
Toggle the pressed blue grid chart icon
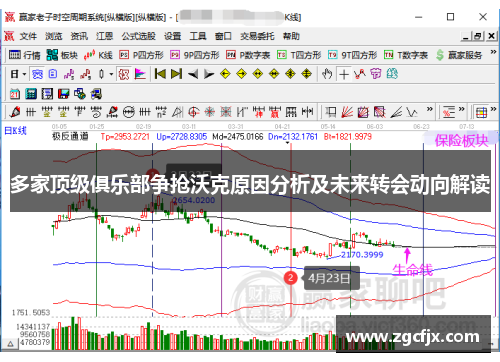coord(37,74)
